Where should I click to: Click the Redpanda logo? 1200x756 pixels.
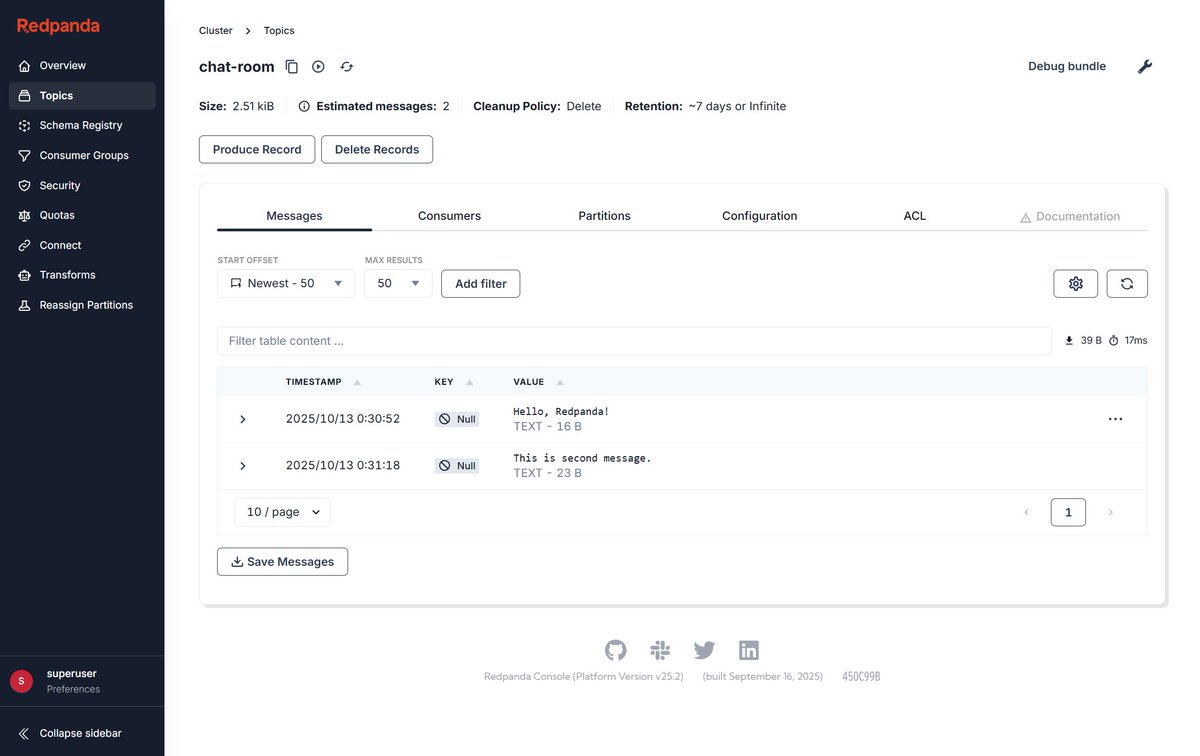pyautogui.click(x=58, y=26)
